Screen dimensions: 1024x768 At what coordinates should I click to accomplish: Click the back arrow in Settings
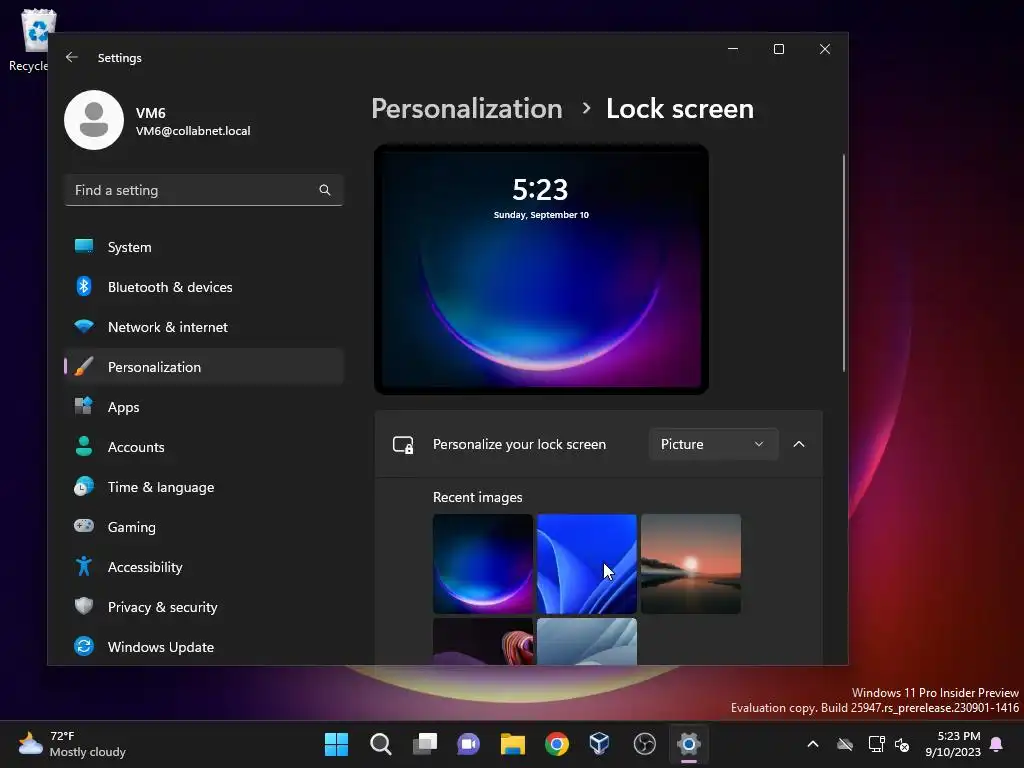click(72, 57)
